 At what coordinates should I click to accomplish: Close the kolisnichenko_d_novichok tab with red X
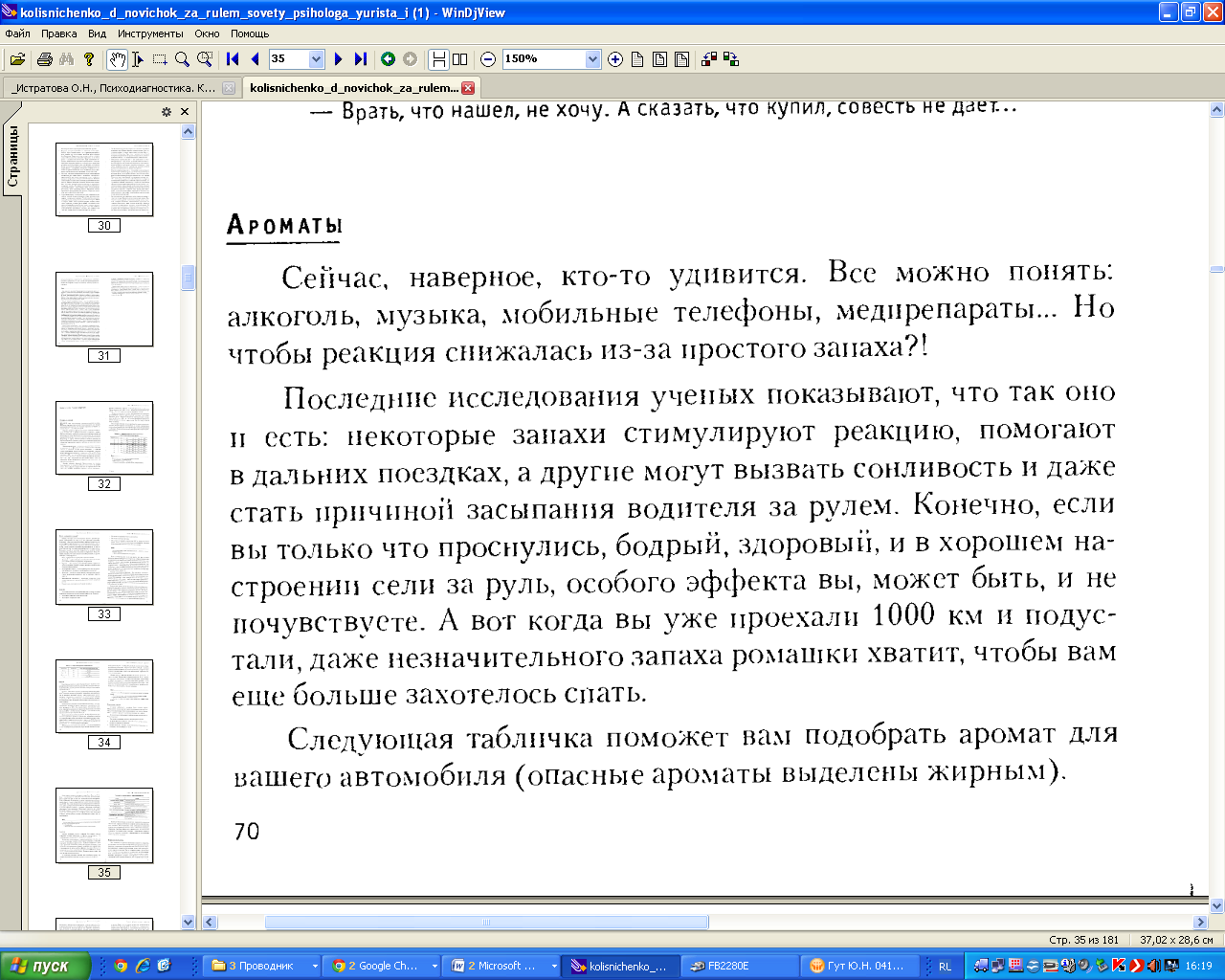(468, 88)
